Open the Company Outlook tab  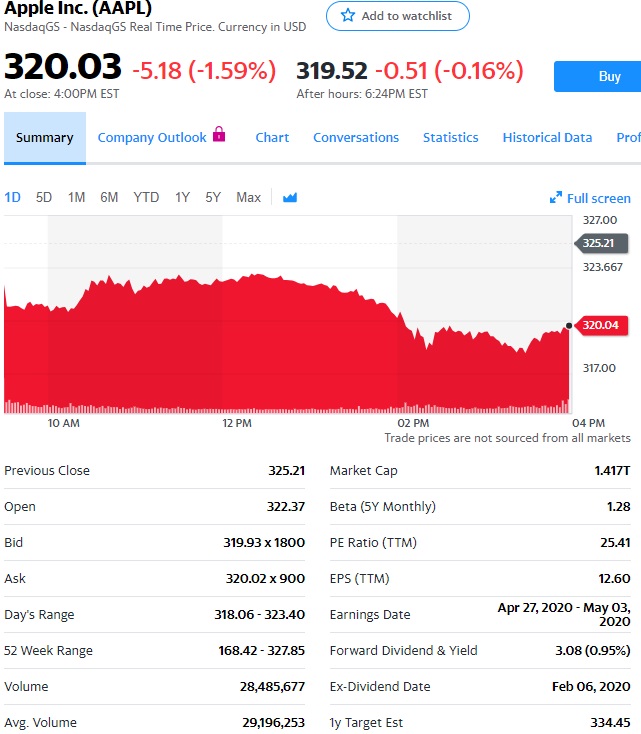click(152, 138)
